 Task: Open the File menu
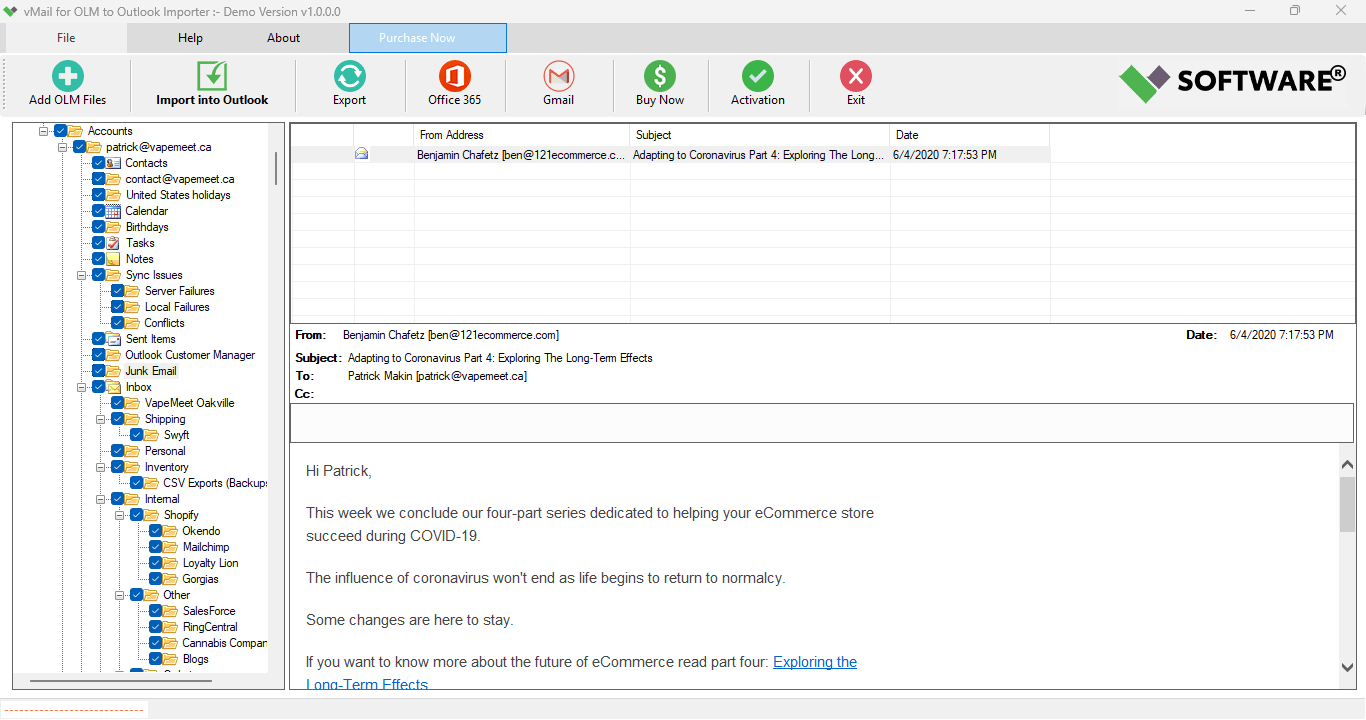pyautogui.click(x=66, y=38)
